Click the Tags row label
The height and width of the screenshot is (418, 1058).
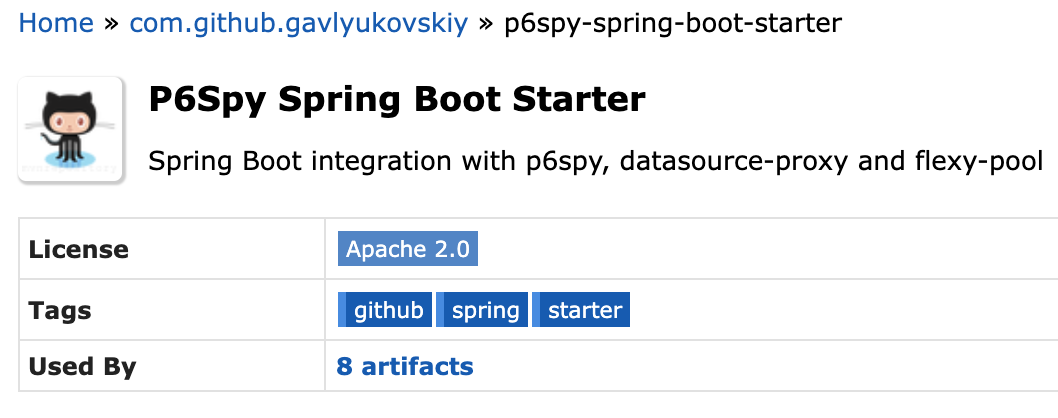59,311
